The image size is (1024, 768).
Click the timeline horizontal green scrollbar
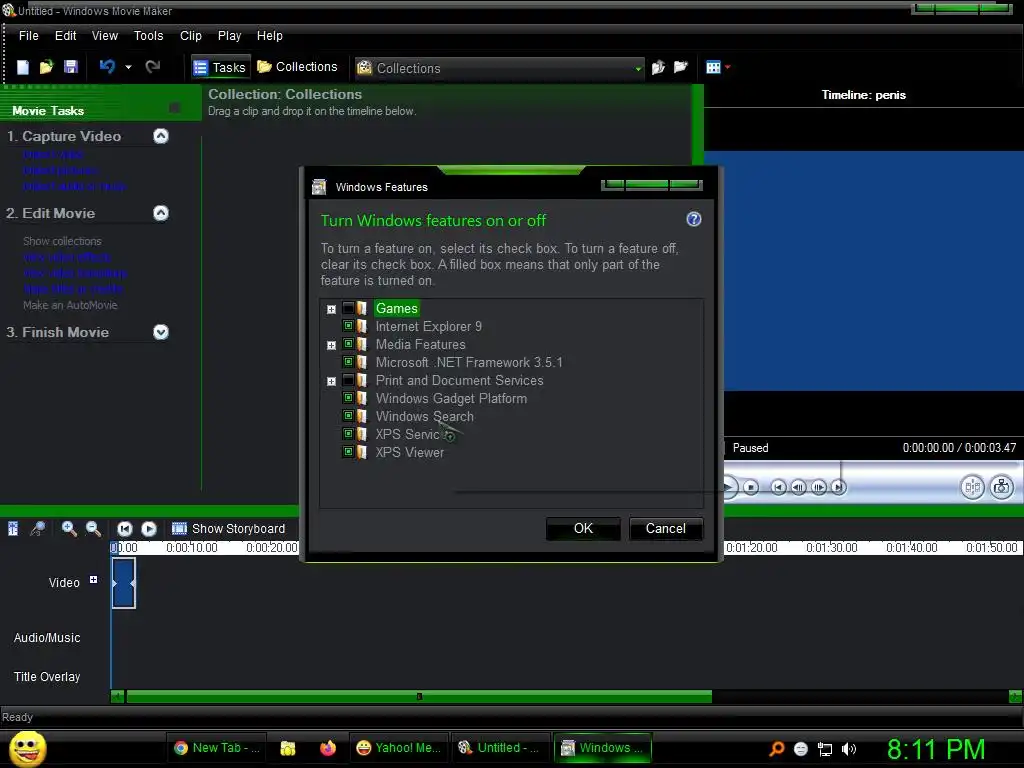coord(419,697)
